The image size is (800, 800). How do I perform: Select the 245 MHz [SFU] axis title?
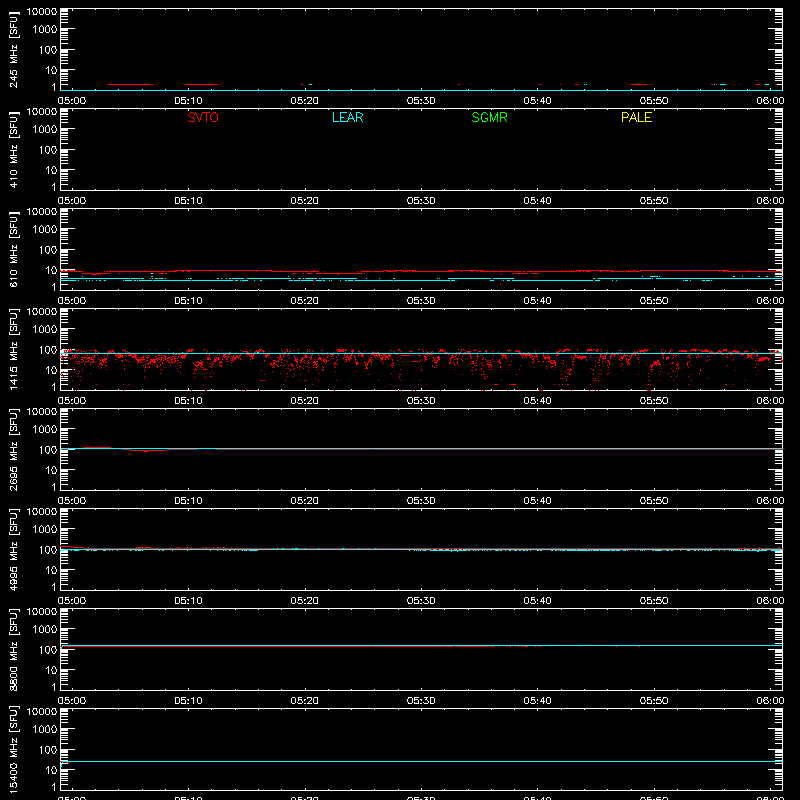point(13,49)
